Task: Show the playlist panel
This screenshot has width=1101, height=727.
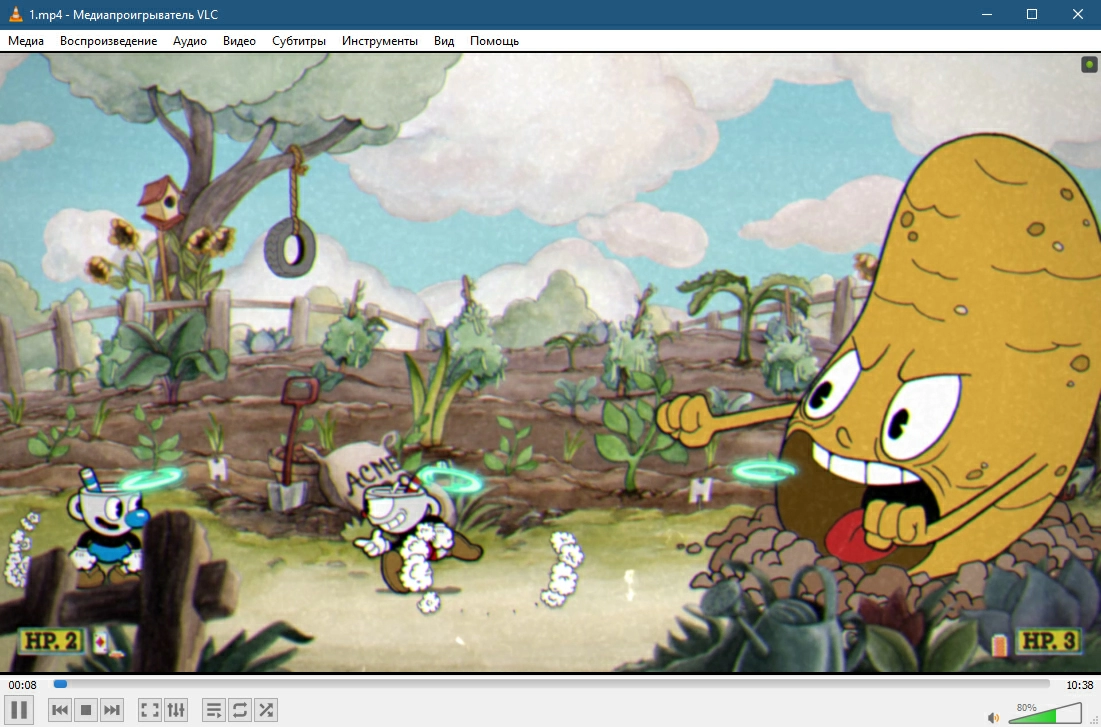Action: coord(213,709)
